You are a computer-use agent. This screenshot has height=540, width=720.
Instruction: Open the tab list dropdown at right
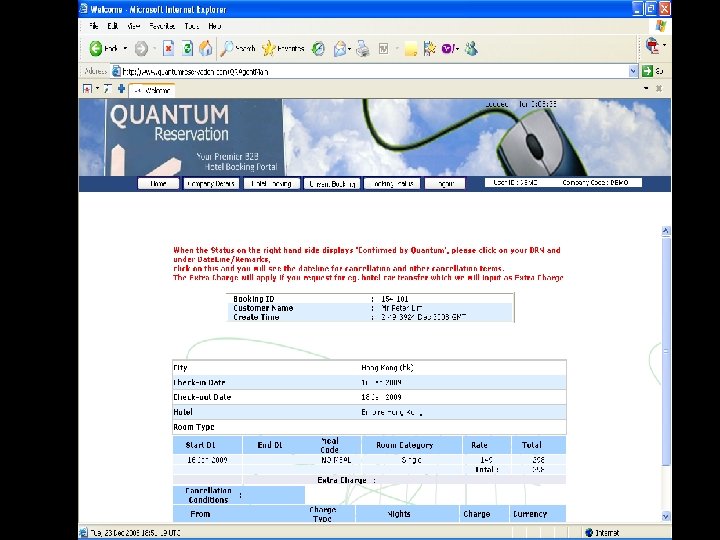click(646, 88)
